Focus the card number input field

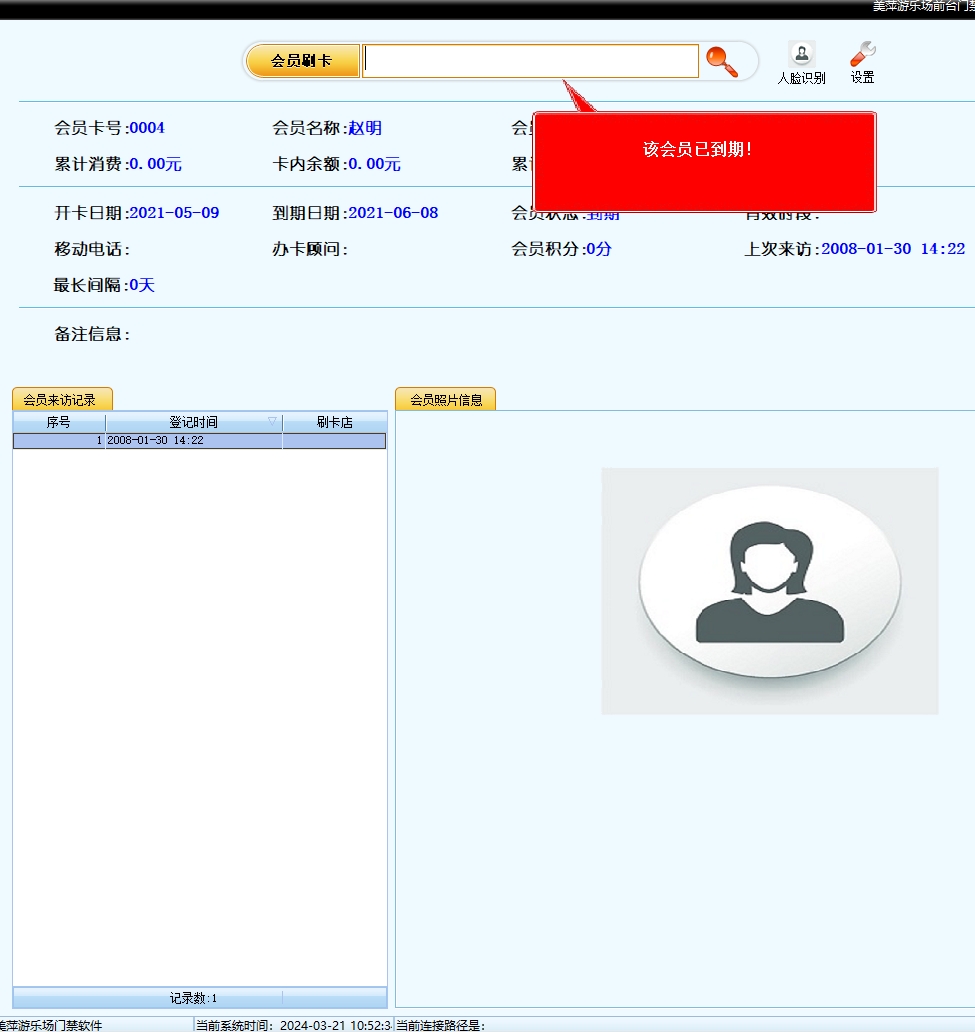[530, 61]
